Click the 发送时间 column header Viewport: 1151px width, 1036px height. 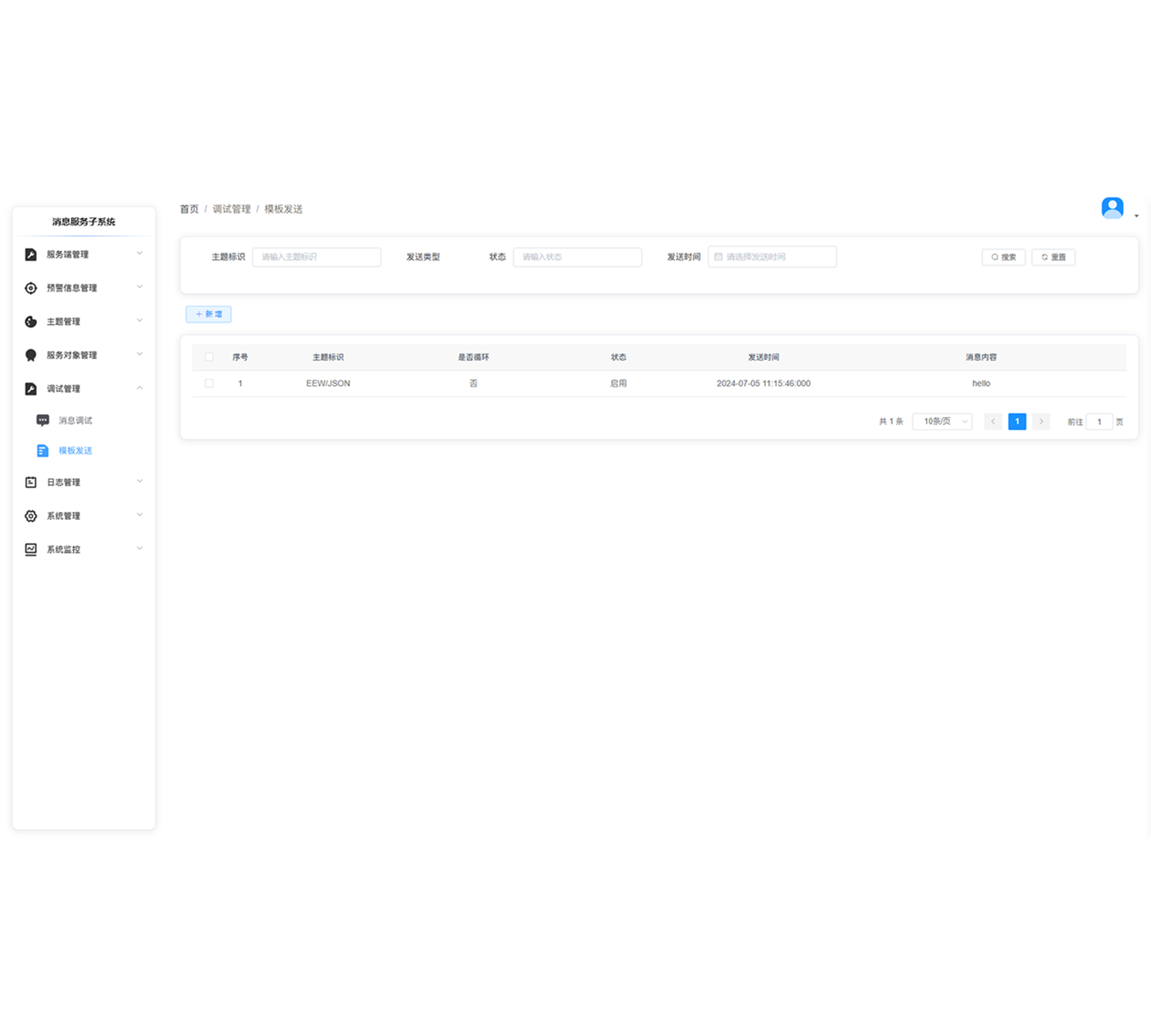point(764,357)
